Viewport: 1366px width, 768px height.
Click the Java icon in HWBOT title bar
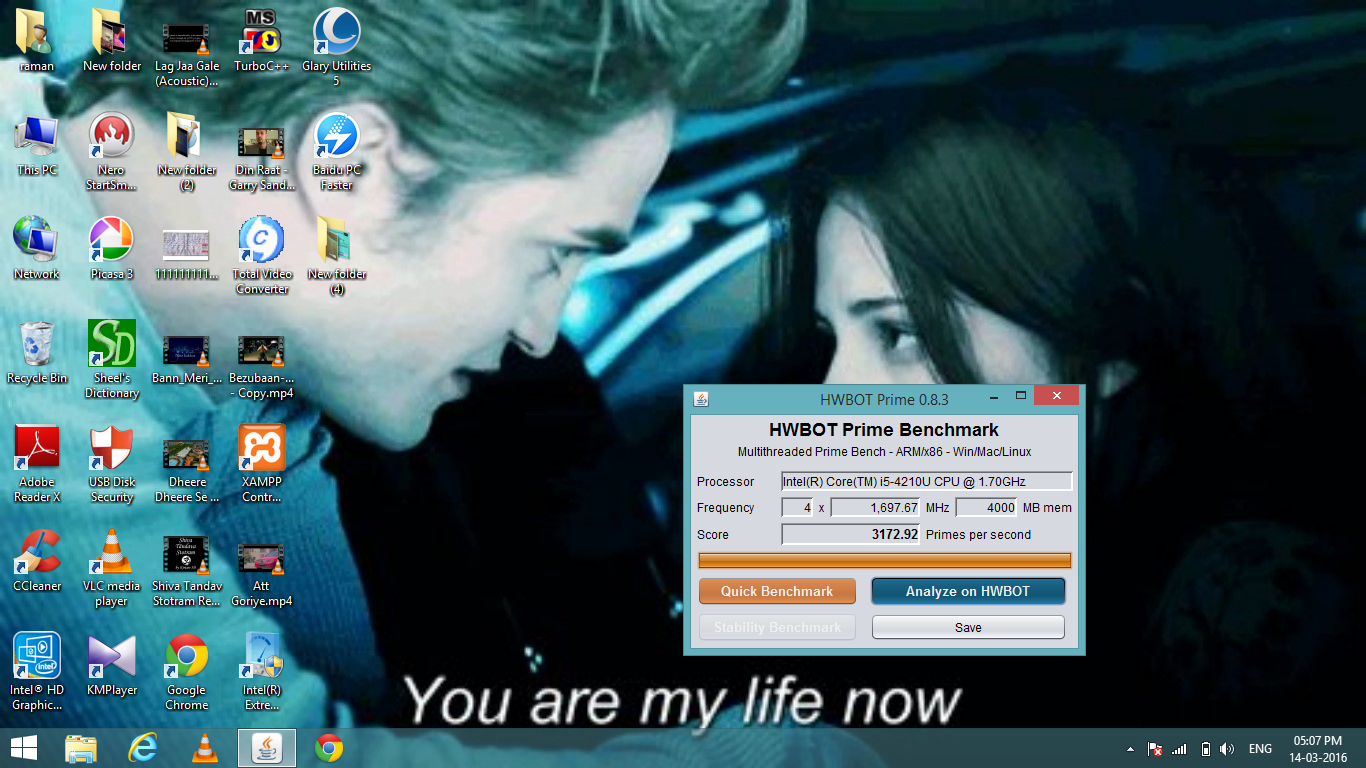[701, 399]
